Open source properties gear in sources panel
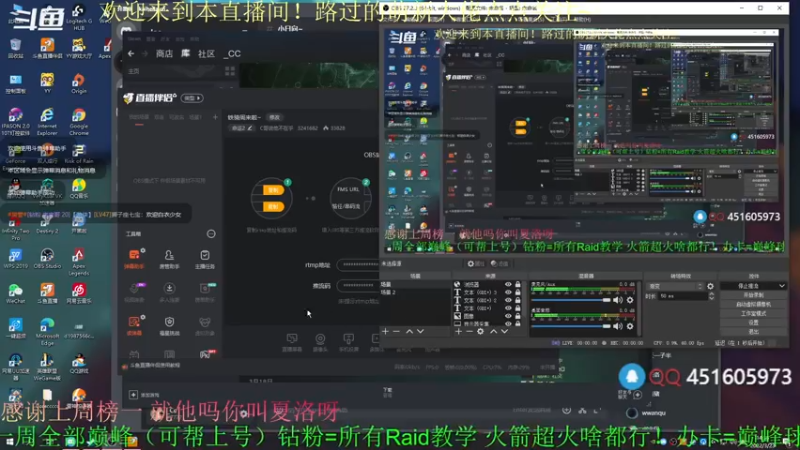800x450 pixels. coord(480,332)
